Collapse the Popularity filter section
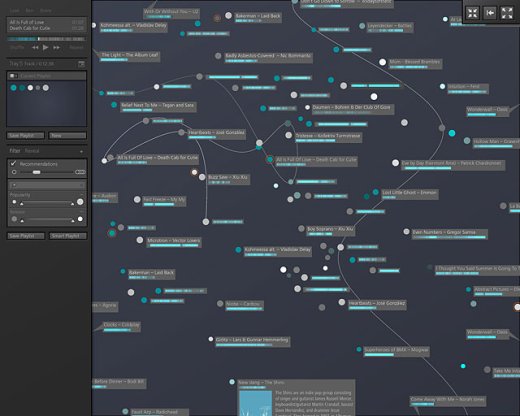The height and width of the screenshot is (416, 520). tap(81, 194)
